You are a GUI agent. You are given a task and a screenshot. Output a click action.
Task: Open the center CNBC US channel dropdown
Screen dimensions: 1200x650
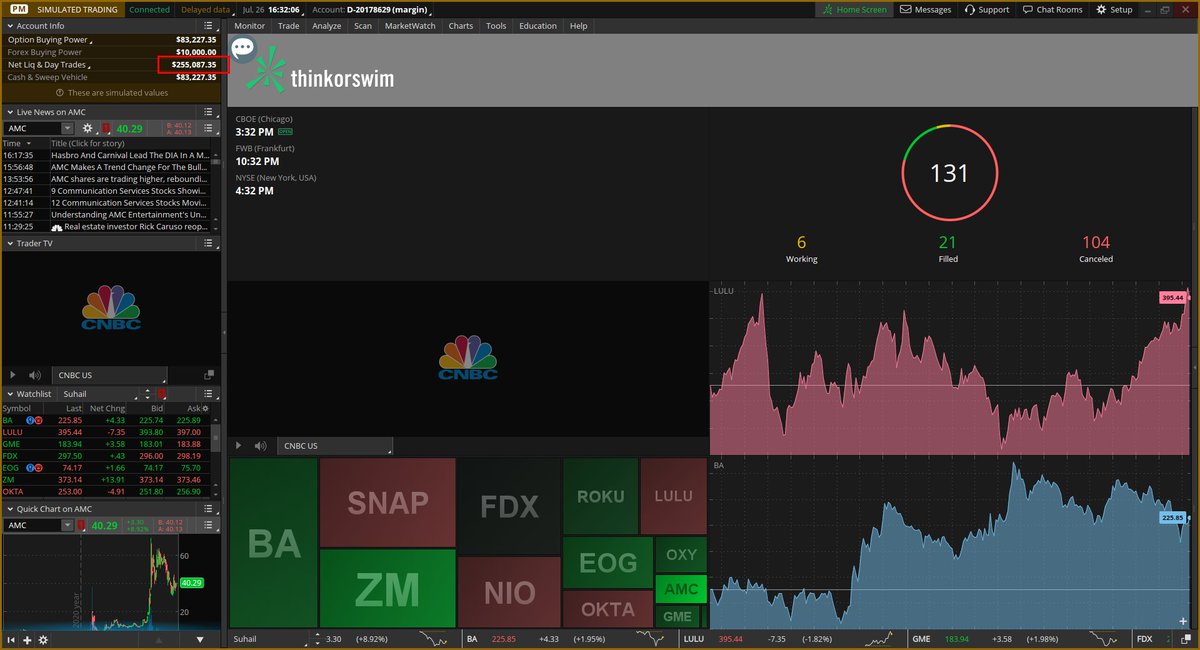336,445
